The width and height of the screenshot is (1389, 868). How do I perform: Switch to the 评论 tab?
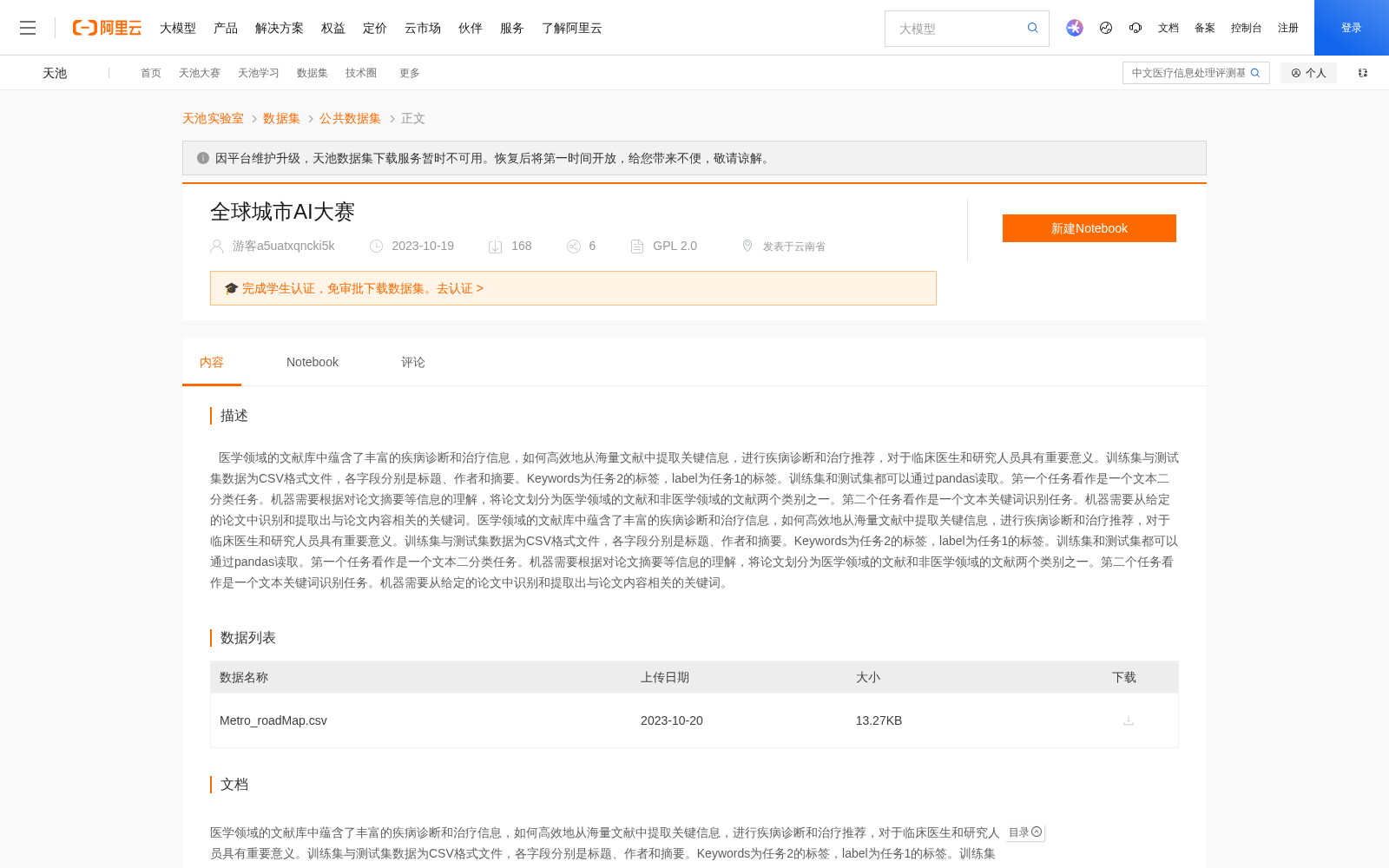coord(413,362)
